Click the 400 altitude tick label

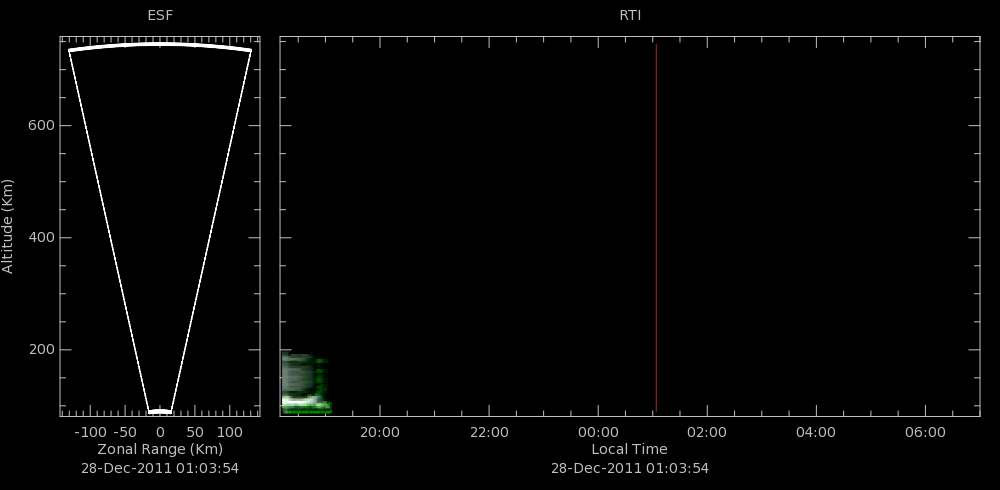tap(41, 238)
